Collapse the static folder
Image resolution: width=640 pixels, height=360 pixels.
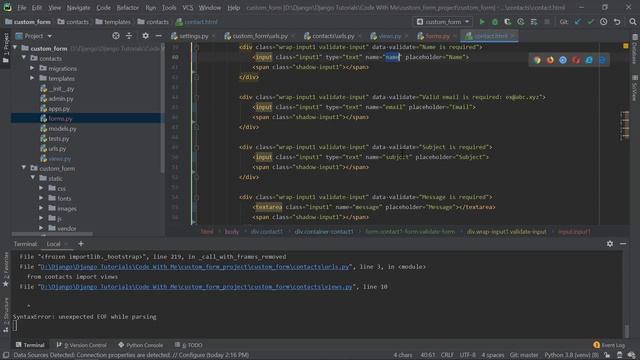(x=33, y=178)
